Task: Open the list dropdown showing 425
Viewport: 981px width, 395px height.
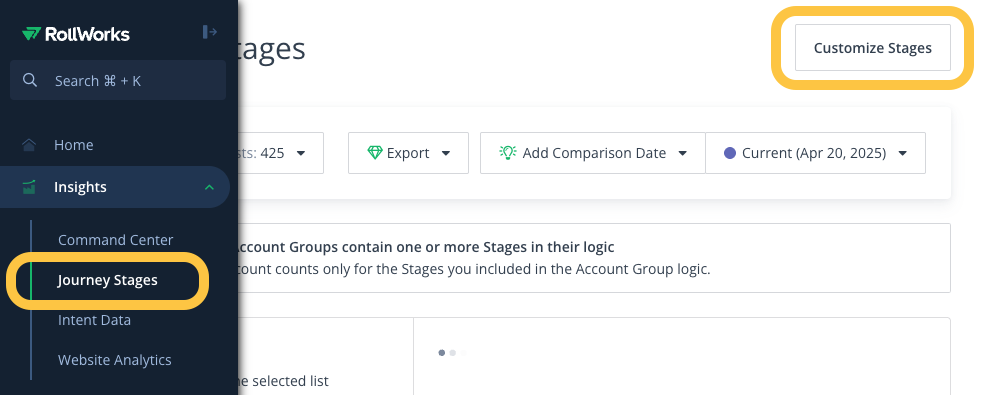Action: click(x=281, y=153)
